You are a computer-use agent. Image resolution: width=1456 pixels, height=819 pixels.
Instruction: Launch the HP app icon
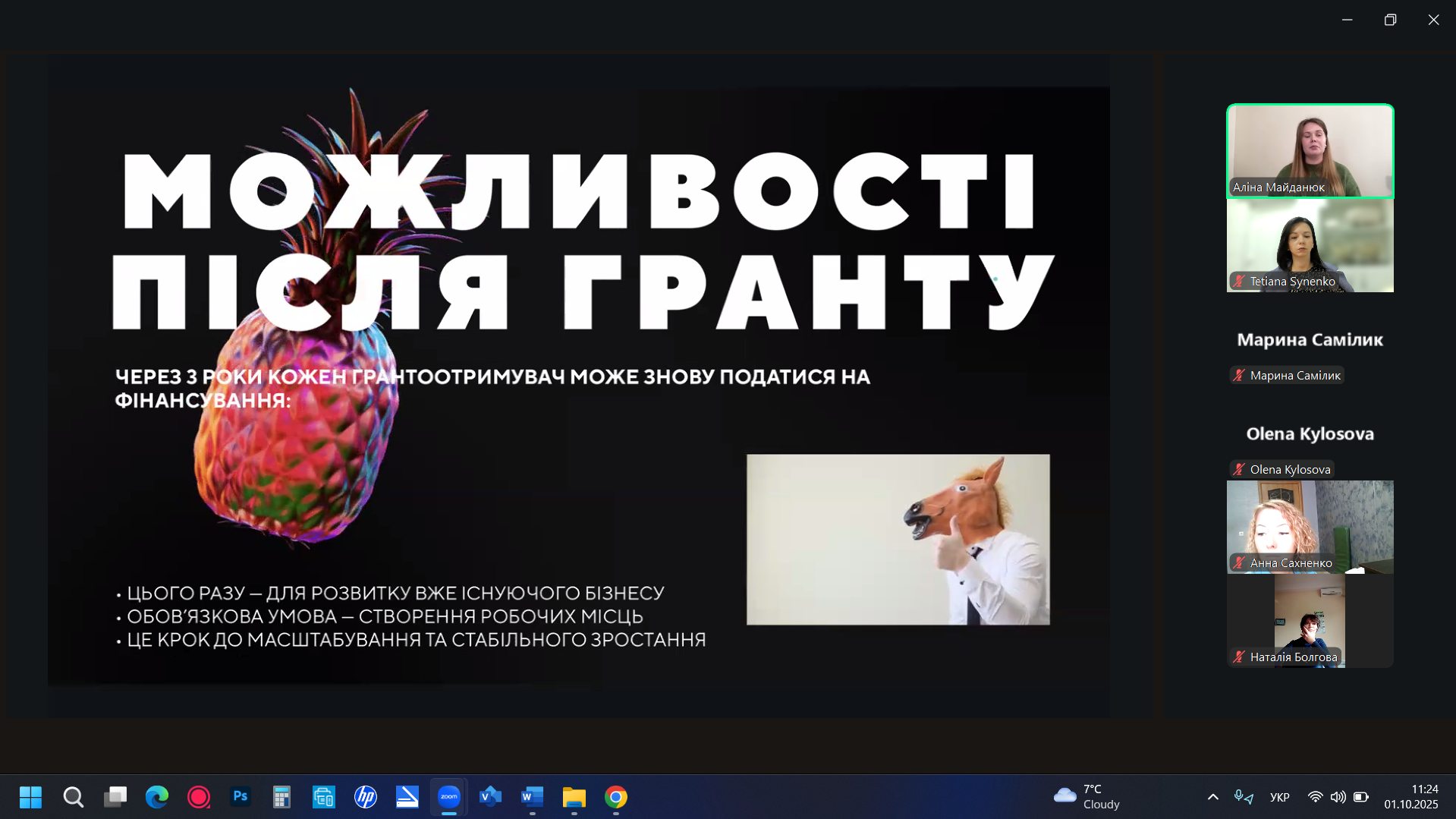365,797
